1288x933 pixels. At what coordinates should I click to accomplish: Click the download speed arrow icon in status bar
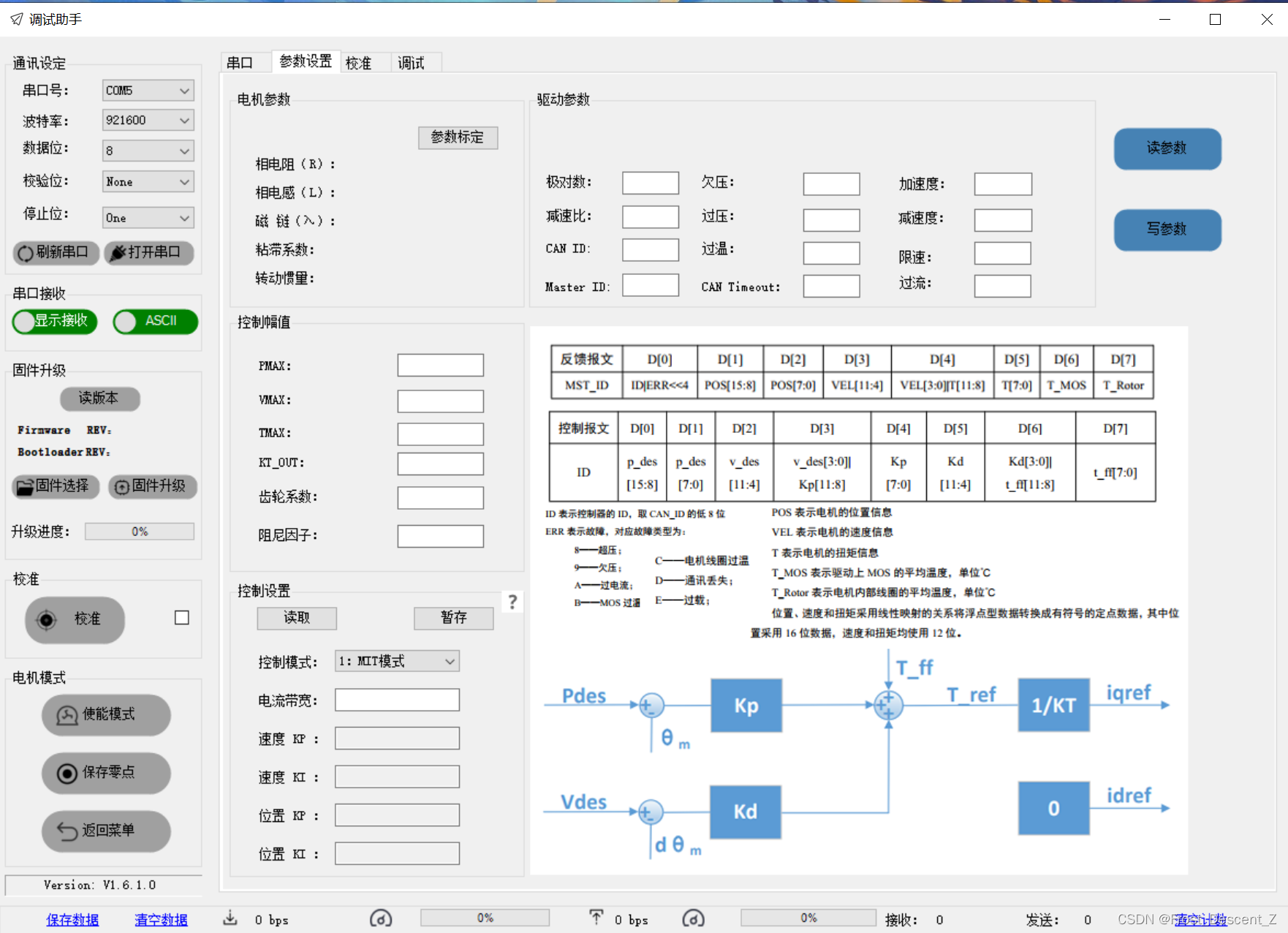[x=230, y=918]
